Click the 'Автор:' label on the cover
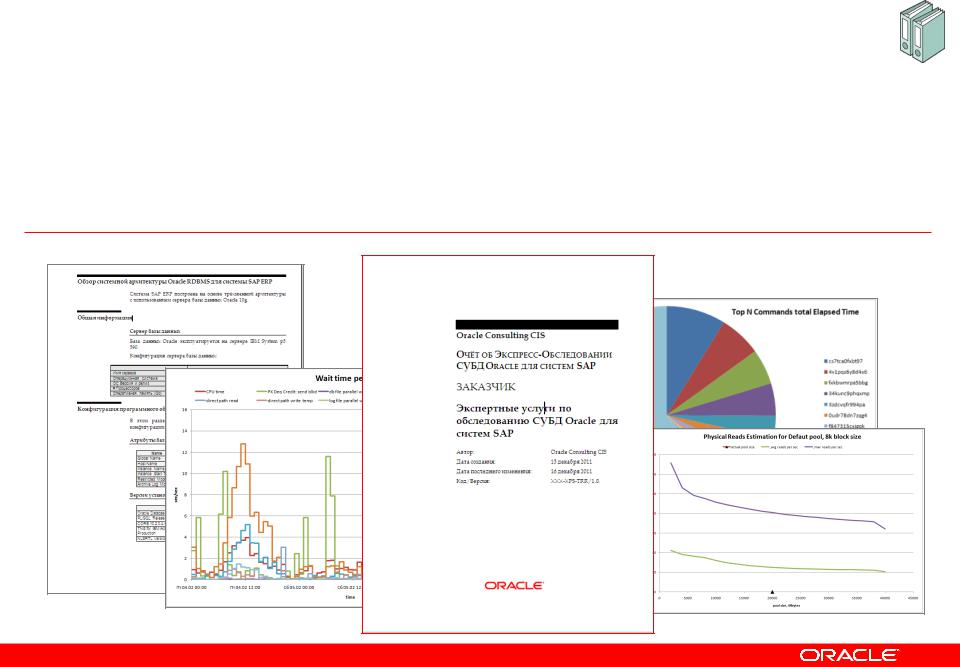Viewport: 960px width, 667px height. [x=465, y=451]
